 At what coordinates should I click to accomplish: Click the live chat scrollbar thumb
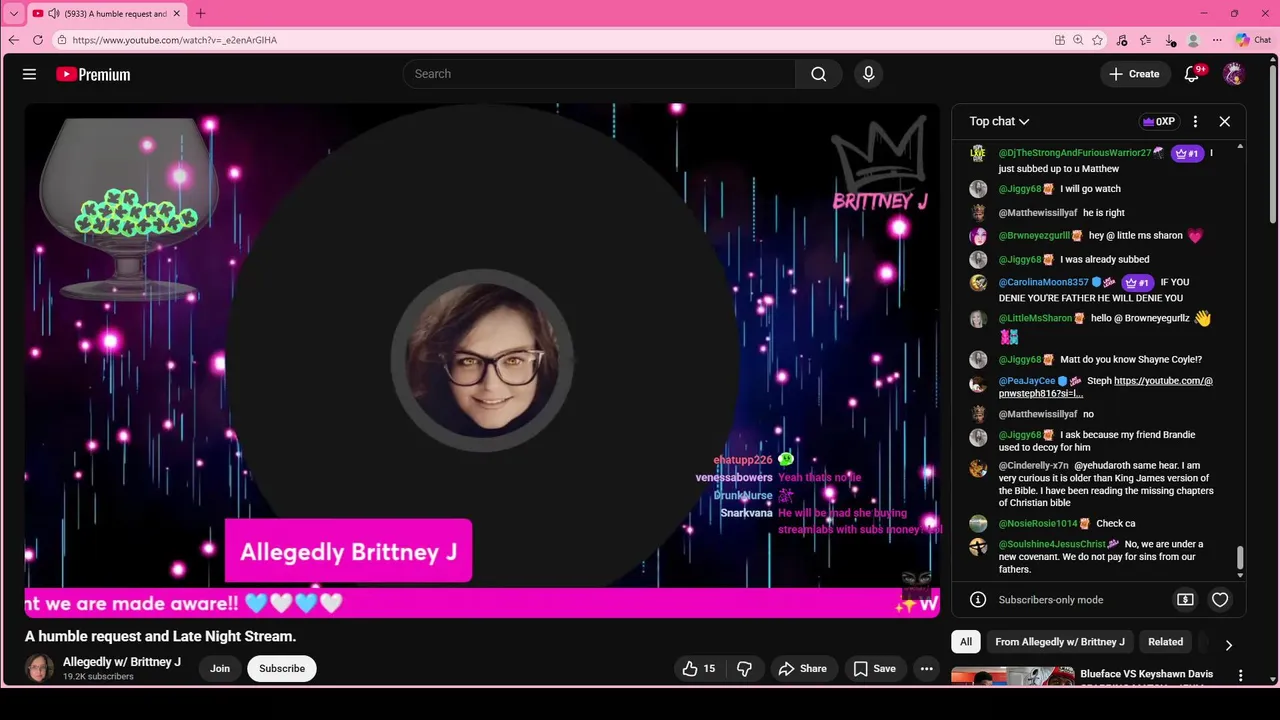[1240, 558]
